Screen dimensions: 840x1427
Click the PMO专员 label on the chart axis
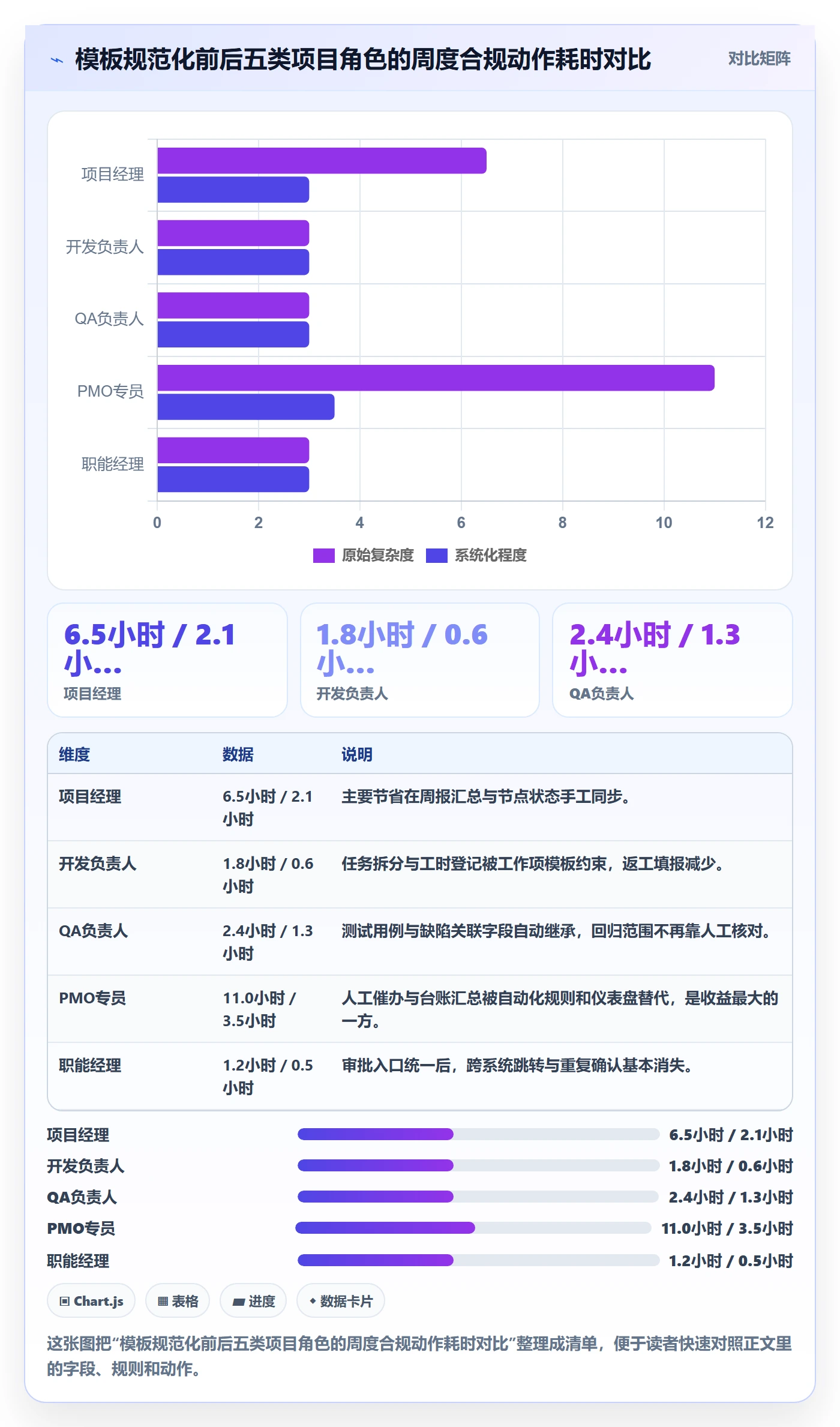[x=110, y=391]
